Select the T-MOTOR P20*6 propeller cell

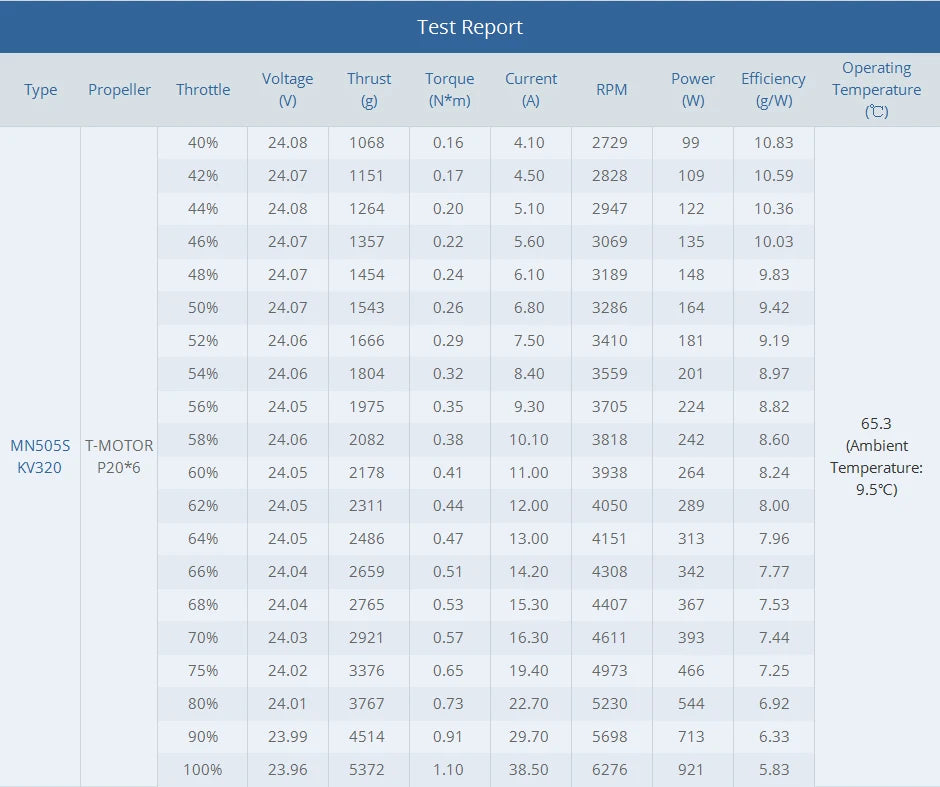(119, 457)
